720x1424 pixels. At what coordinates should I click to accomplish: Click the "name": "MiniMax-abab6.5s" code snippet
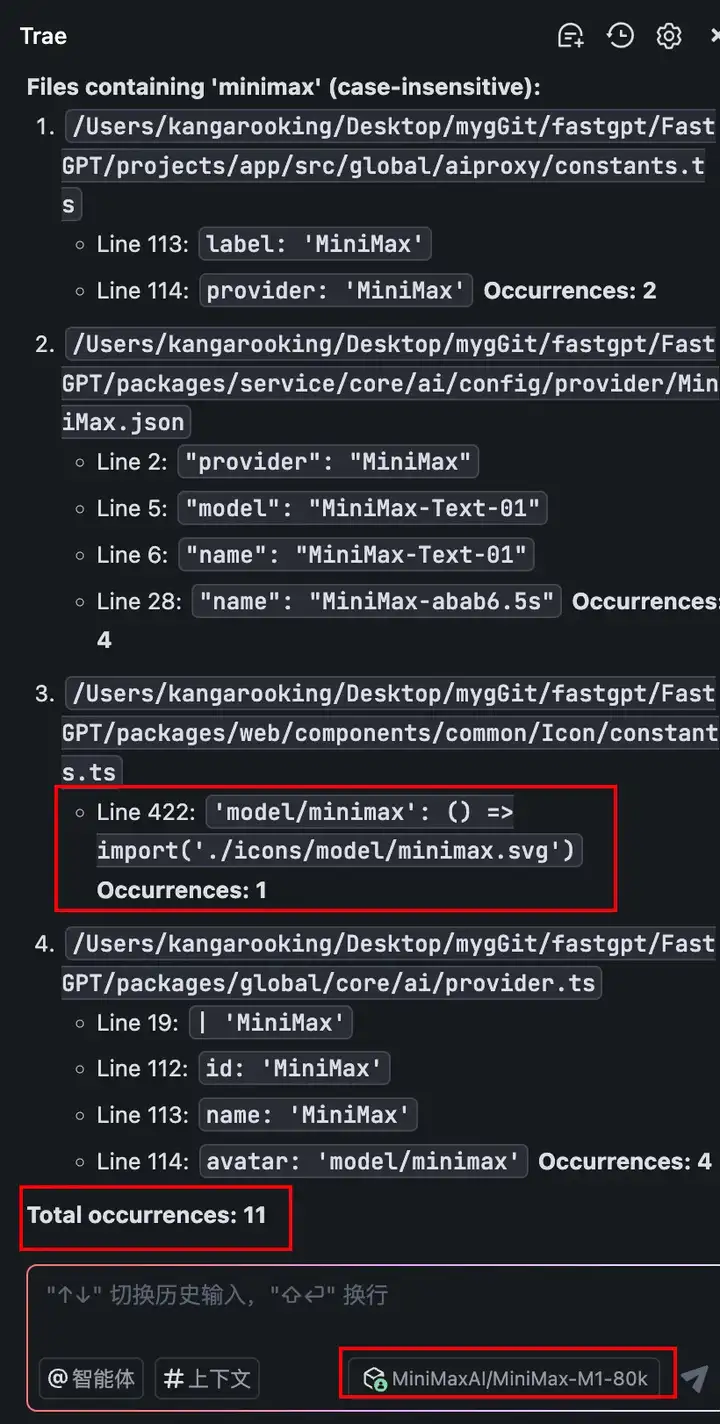pos(377,601)
